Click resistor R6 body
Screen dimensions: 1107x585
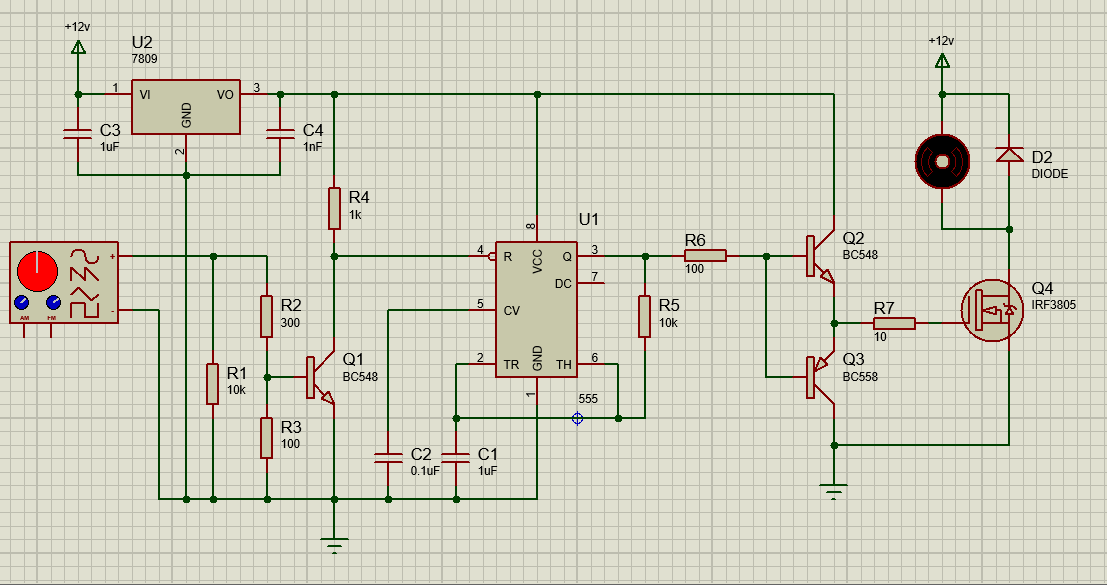tap(705, 256)
